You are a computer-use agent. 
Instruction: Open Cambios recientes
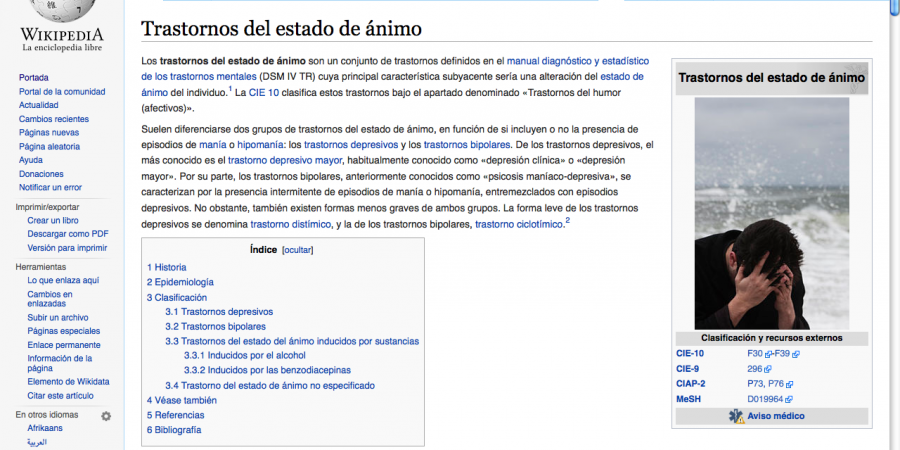click(54, 119)
